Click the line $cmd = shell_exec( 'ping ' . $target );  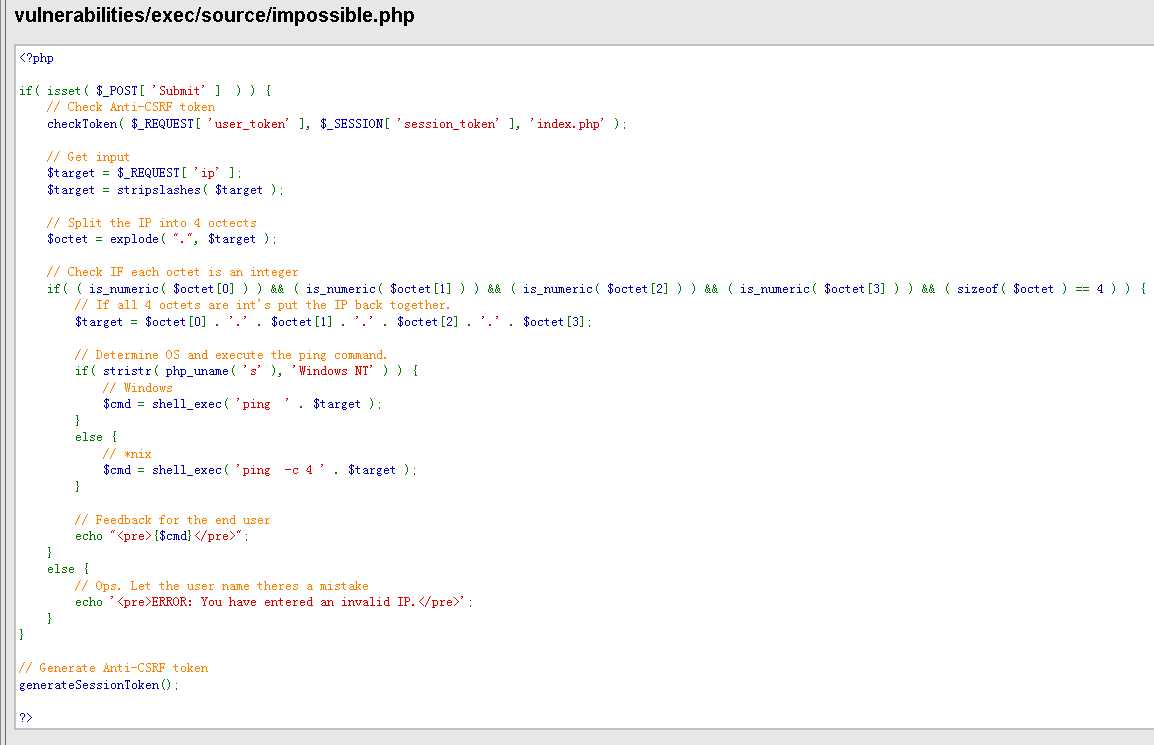click(x=242, y=404)
